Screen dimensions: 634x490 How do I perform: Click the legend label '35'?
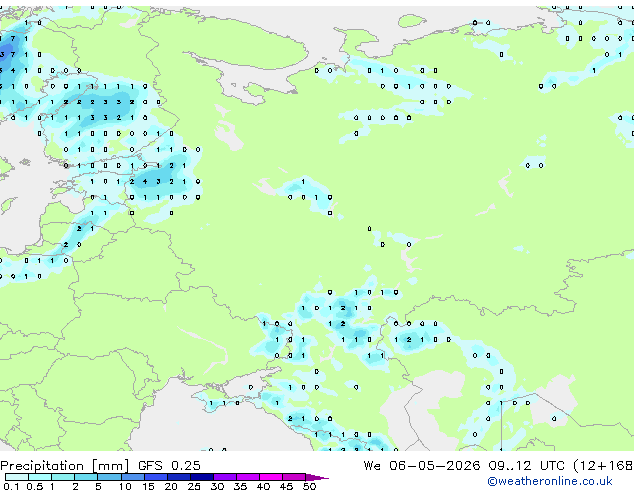(240, 486)
